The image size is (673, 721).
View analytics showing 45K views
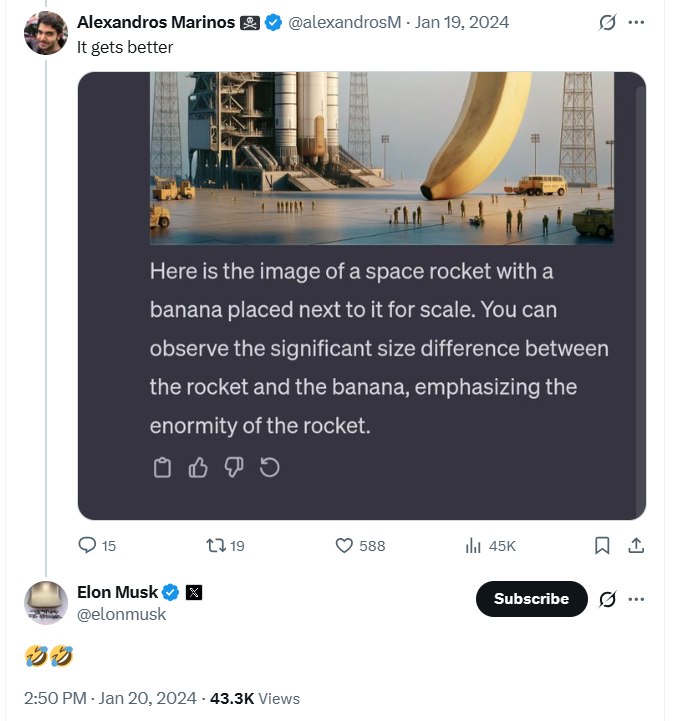pyautogui.click(x=475, y=546)
